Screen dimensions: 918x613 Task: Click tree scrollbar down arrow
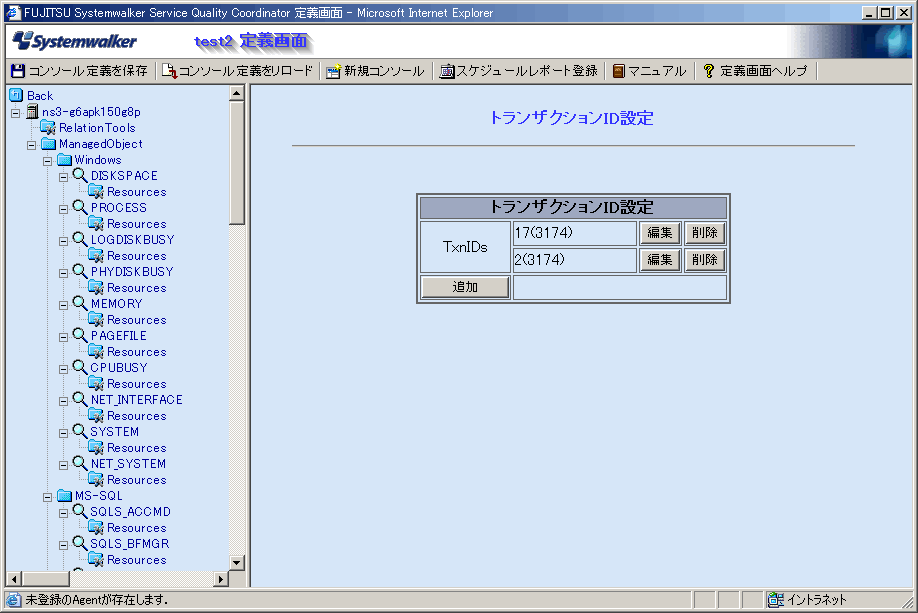(237, 563)
